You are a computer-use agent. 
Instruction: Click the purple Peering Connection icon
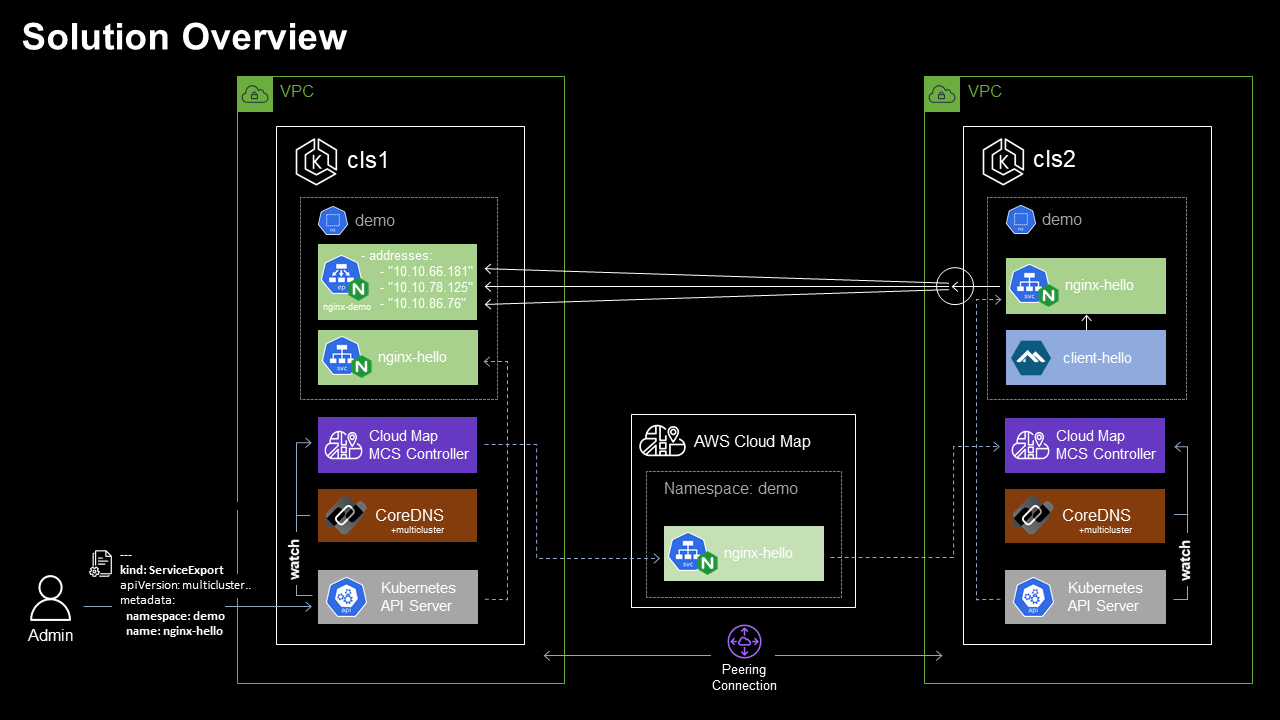pos(743,640)
